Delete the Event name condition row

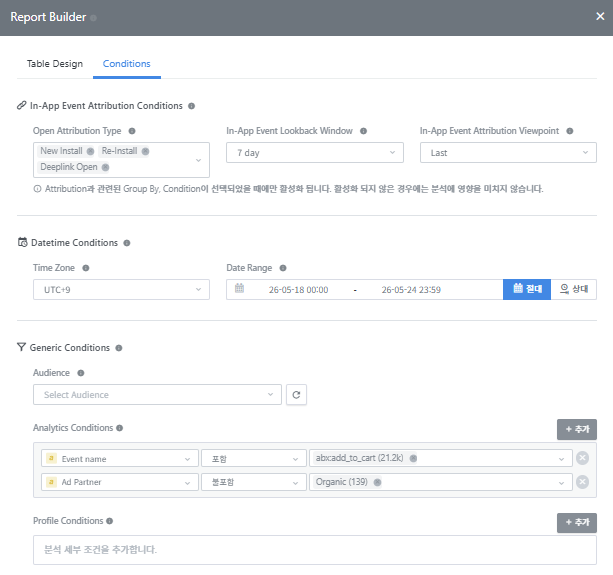point(583,458)
